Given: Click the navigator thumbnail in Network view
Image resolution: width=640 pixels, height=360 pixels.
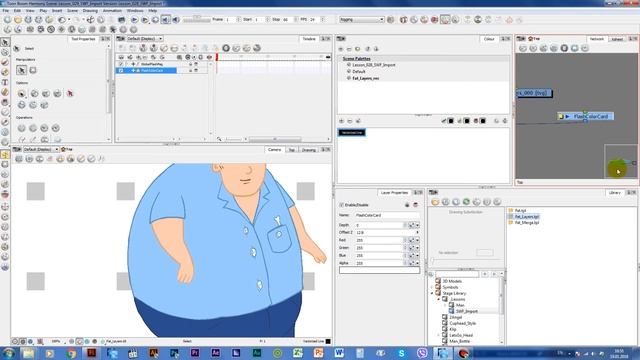Looking at the screenshot, I should tap(621, 162).
